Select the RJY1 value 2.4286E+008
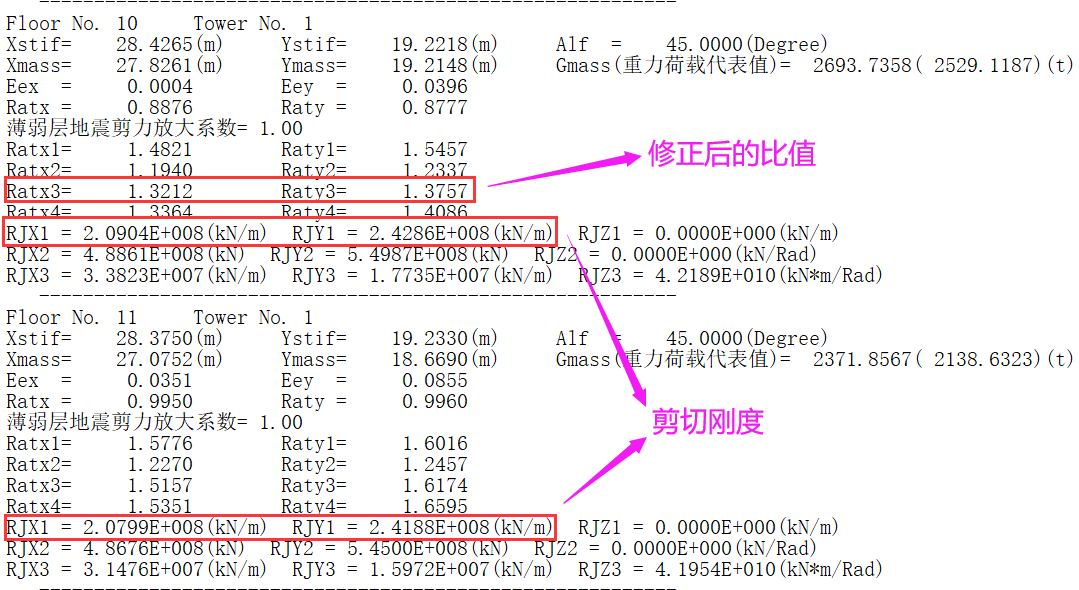1079x590 pixels. coord(429,233)
